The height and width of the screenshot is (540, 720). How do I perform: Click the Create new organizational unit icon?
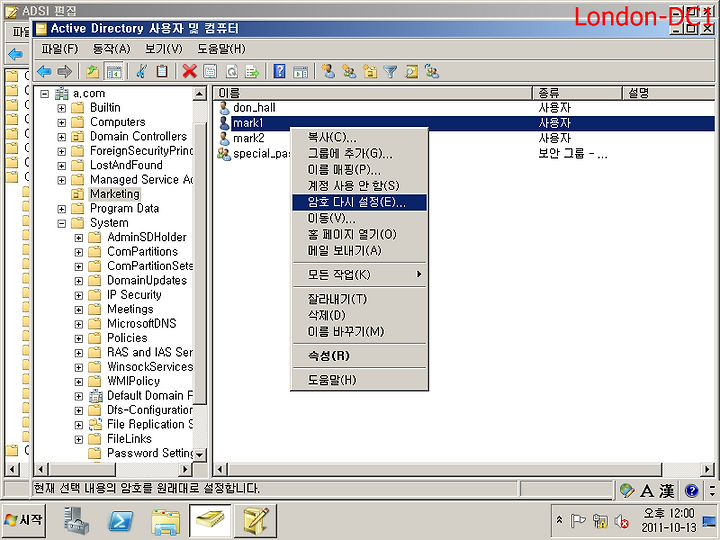tap(370, 71)
